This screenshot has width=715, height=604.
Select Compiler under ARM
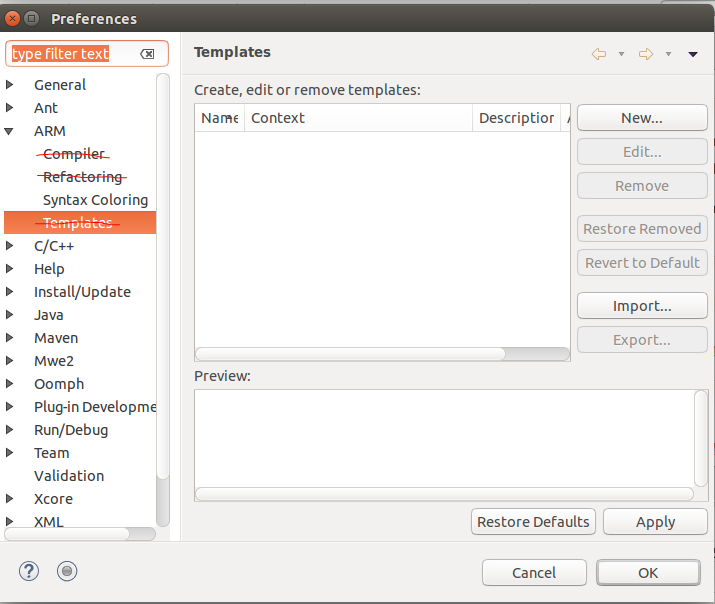(74, 154)
